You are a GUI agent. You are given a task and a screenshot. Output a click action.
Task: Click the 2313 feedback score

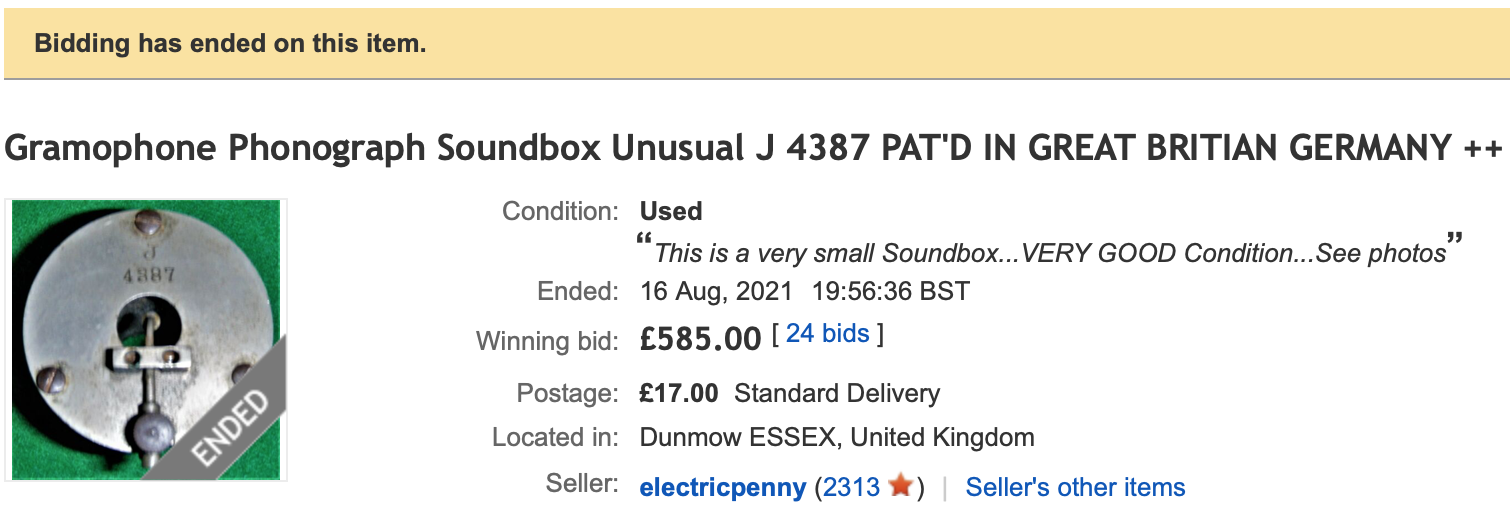[x=851, y=488]
